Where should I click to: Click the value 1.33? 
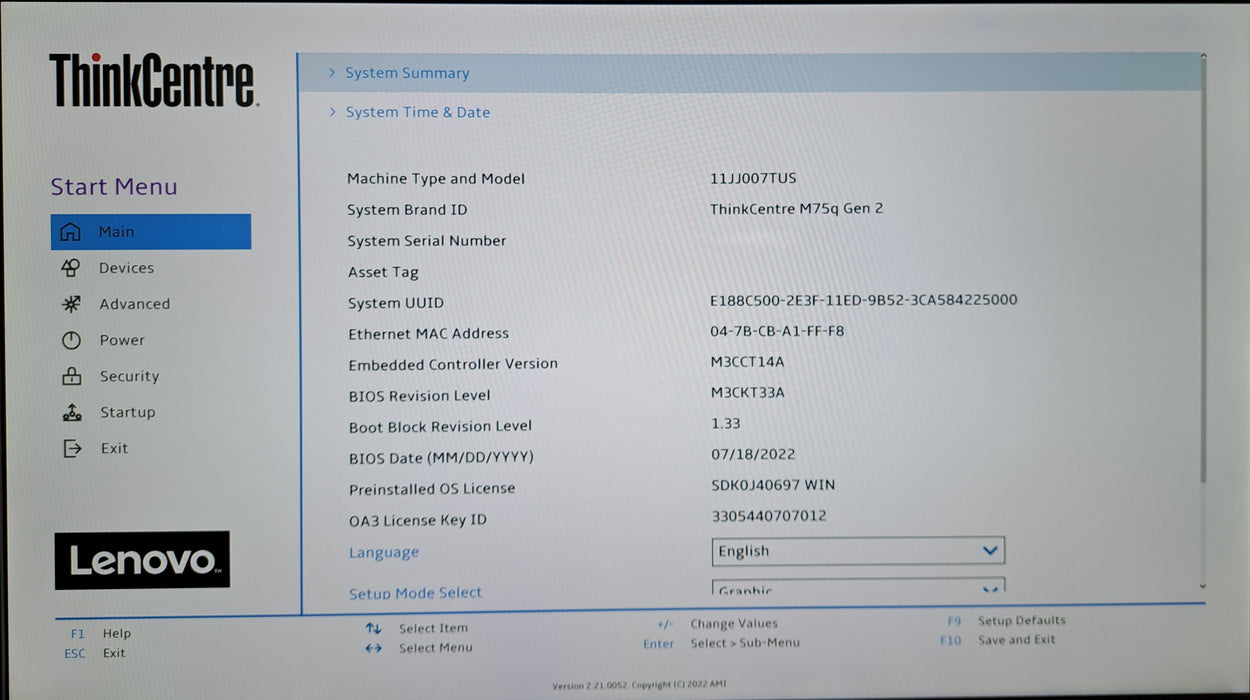pyautogui.click(x=725, y=424)
